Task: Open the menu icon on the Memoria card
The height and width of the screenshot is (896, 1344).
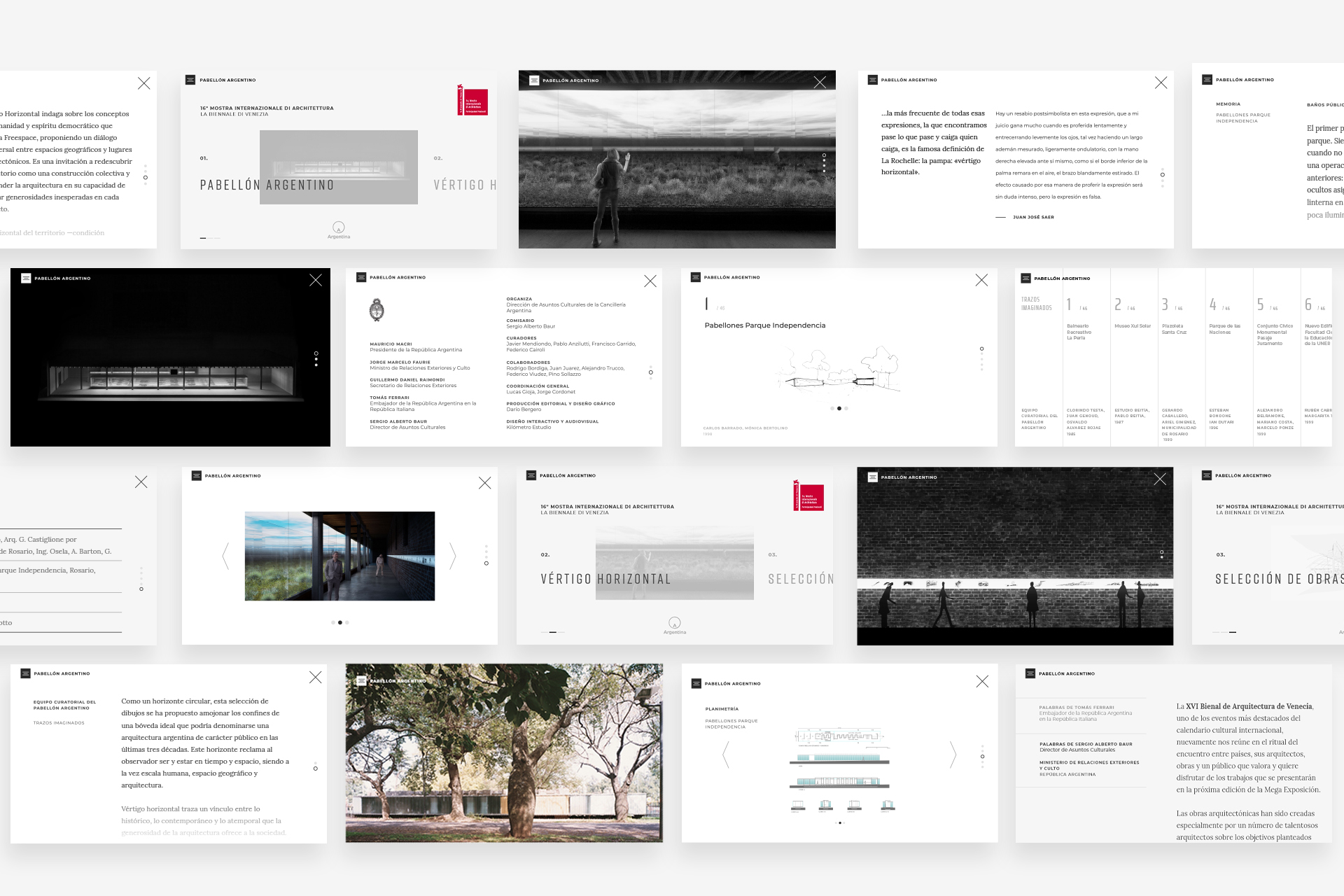Action: [1207, 80]
